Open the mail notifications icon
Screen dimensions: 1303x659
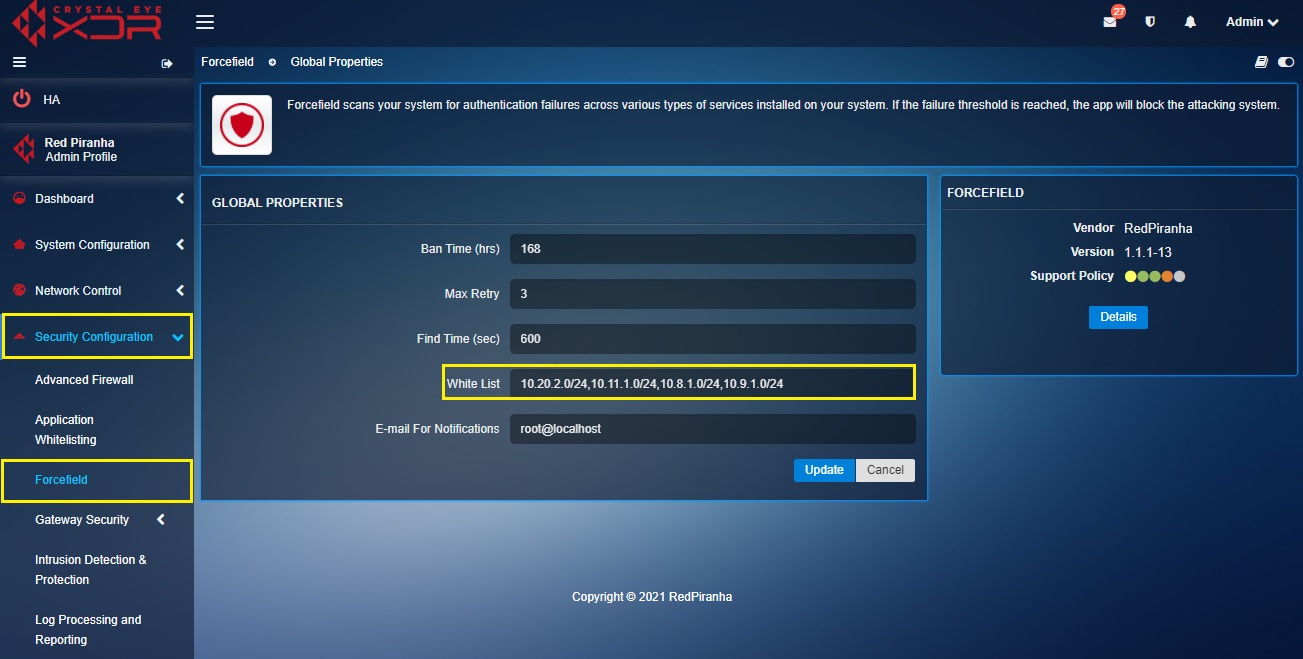(x=1110, y=22)
